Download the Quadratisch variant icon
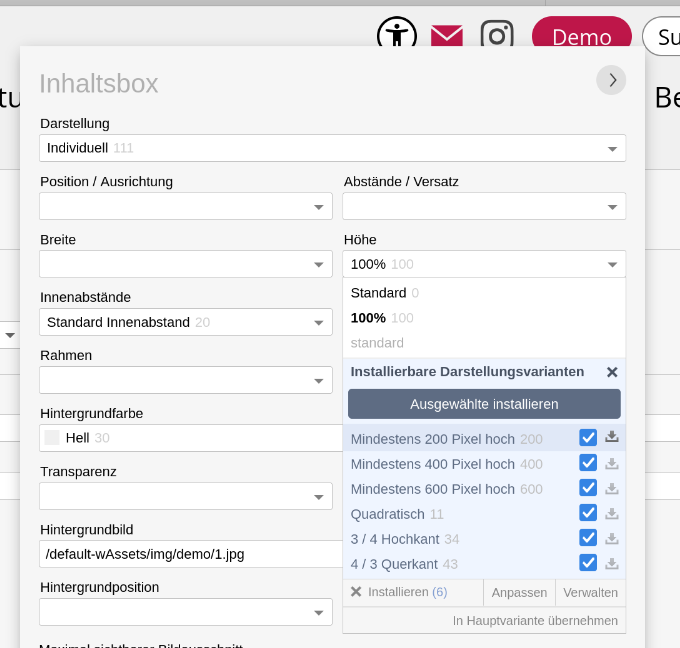The image size is (680, 648). click(612, 513)
